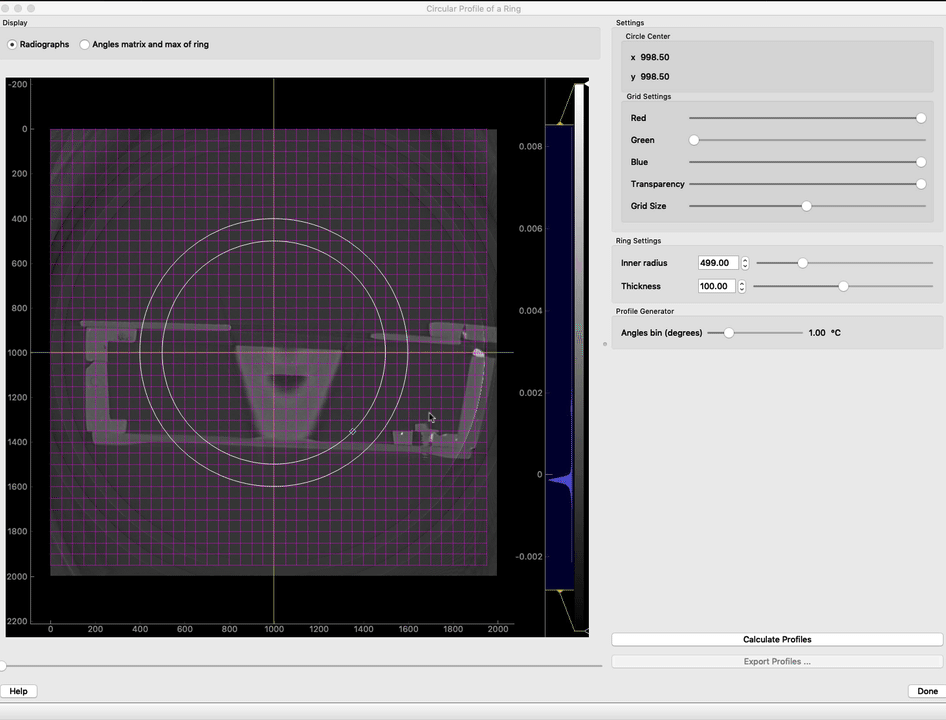This screenshot has width=946, height=720.
Task: Click the Calculate Profiles button
Action: point(777,640)
